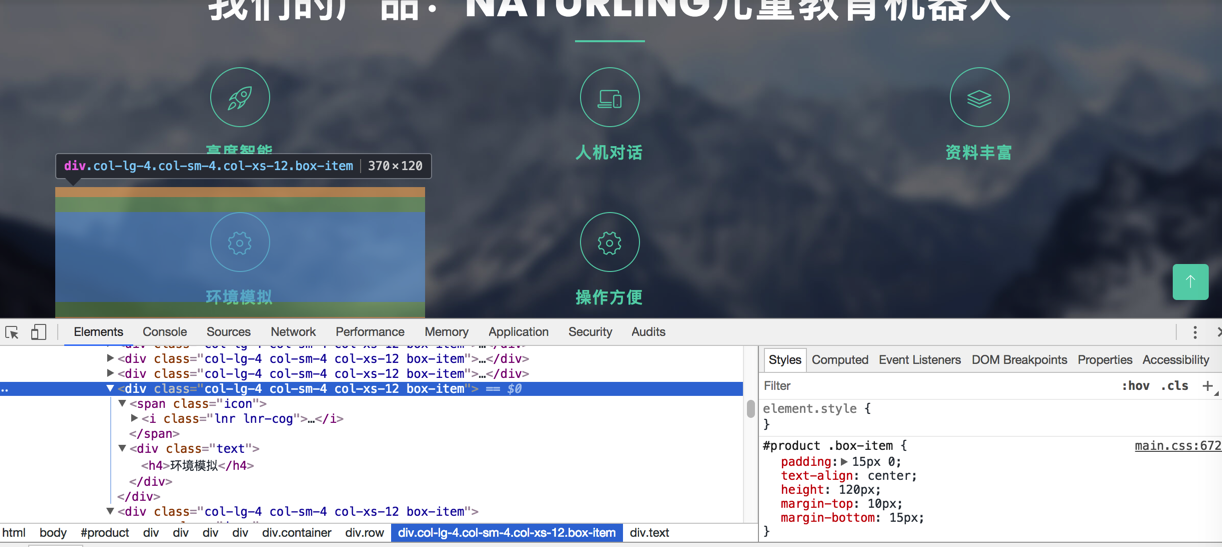The width and height of the screenshot is (1222, 547).
Task: Switch to the Properties pane tab
Action: click(x=1105, y=360)
